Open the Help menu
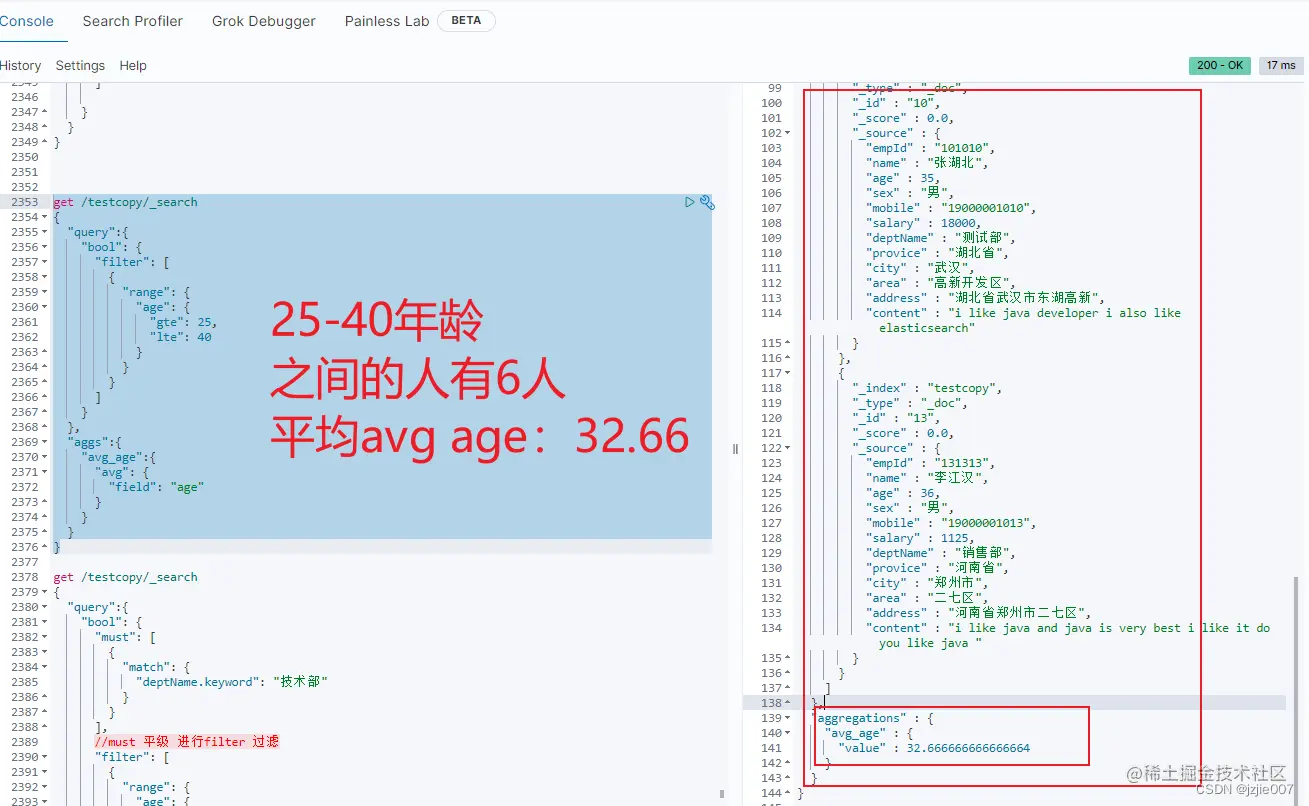The height and width of the screenshot is (806, 1309). pyautogui.click(x=131, y=65)
